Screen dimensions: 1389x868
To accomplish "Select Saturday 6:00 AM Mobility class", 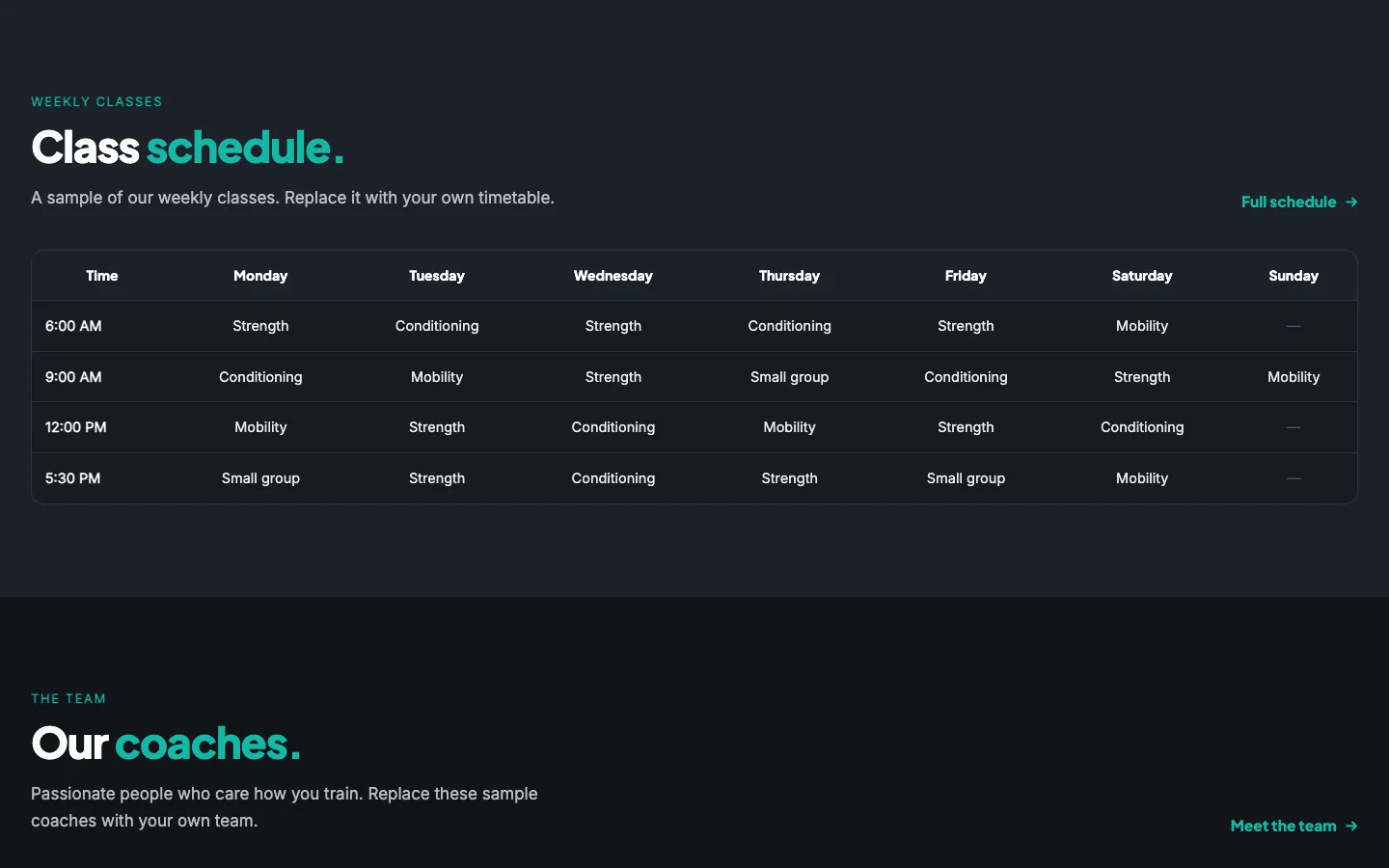I will click(x=1142, y=326).
